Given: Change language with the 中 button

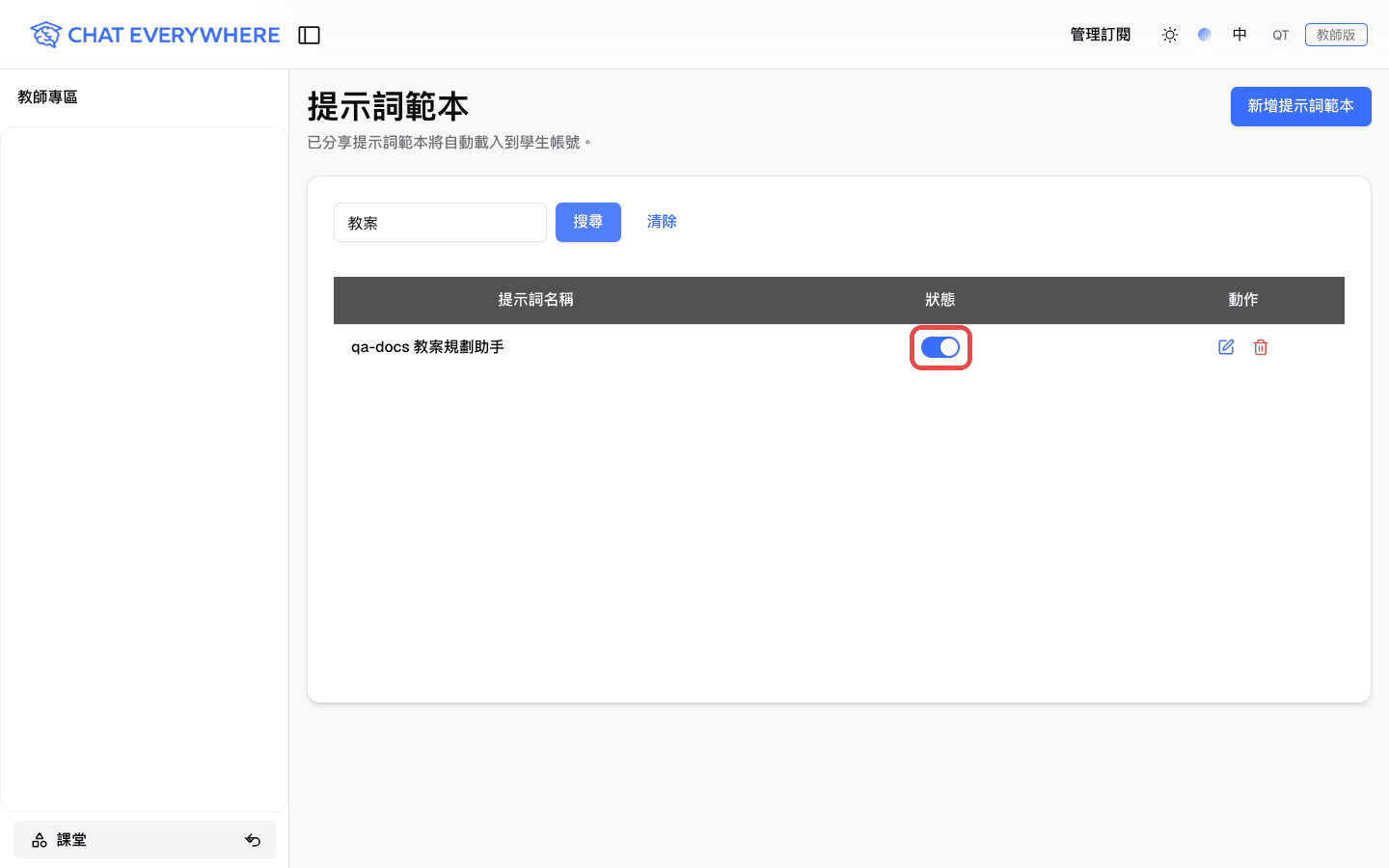Looking at the screenshot, I should pos(1239,35).
